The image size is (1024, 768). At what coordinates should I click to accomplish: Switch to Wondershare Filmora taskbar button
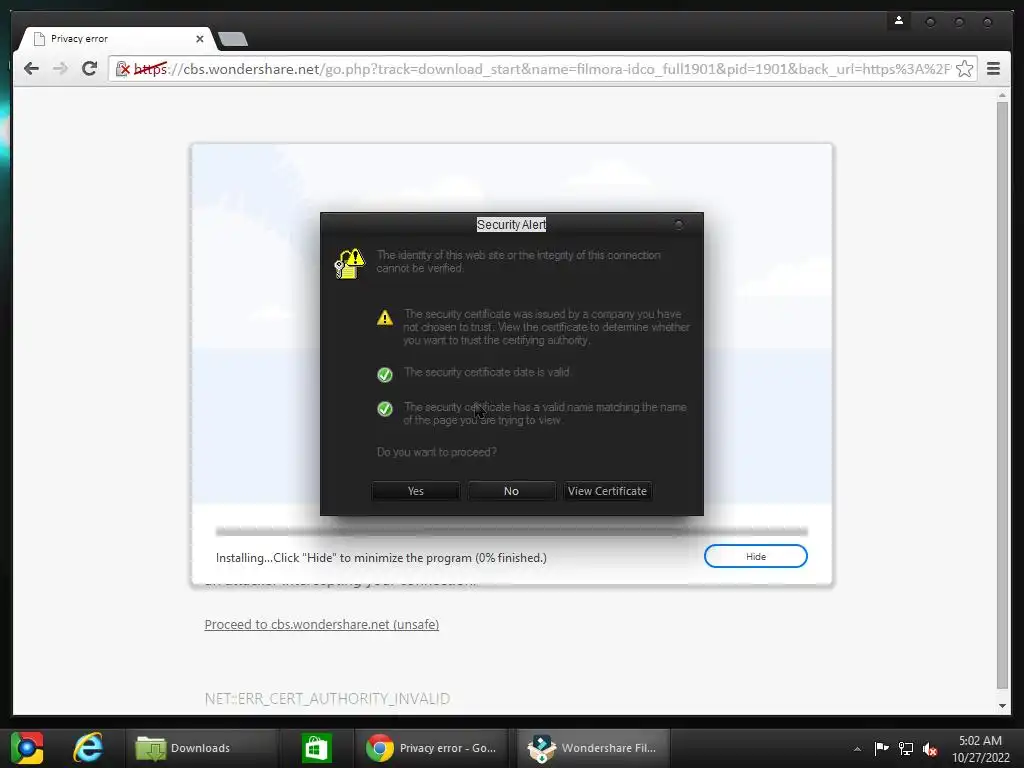click(594, 748)
